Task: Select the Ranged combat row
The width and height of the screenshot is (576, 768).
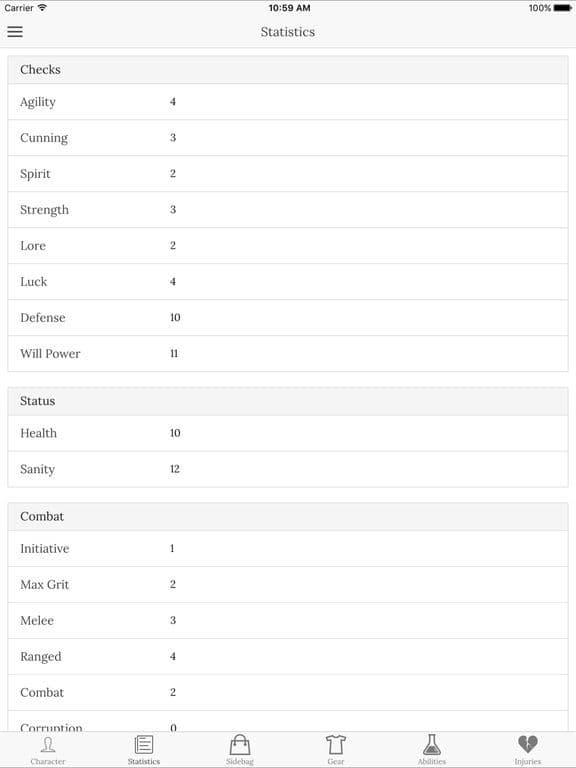Action: 288,657
